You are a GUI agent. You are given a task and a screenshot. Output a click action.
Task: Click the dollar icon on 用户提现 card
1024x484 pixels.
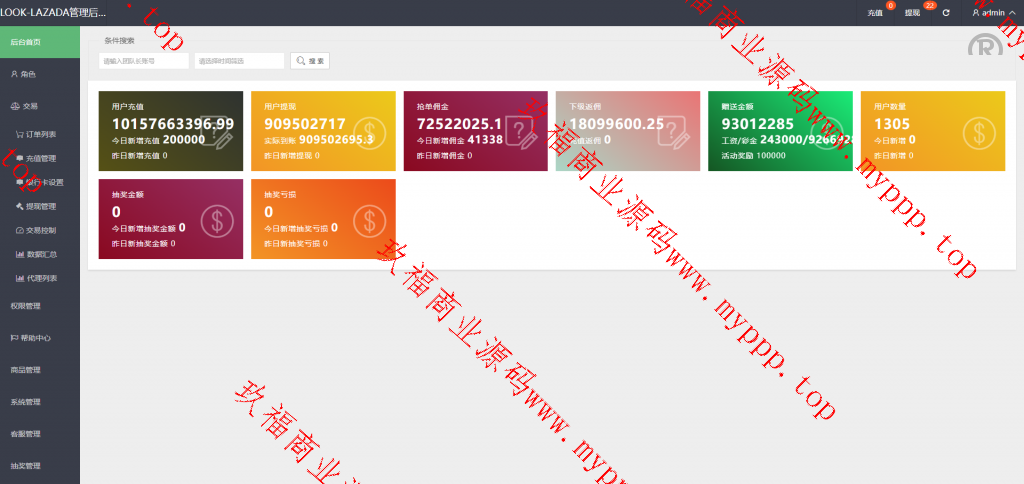click(370, 131)
